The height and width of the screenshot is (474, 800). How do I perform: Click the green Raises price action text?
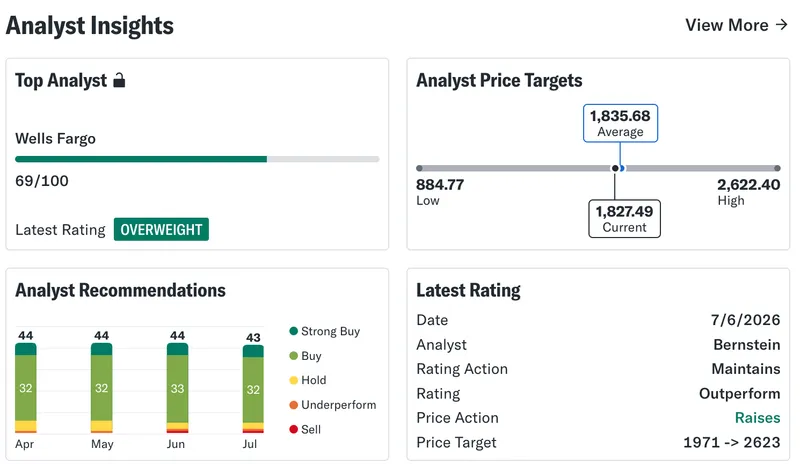tap(757, 418)
